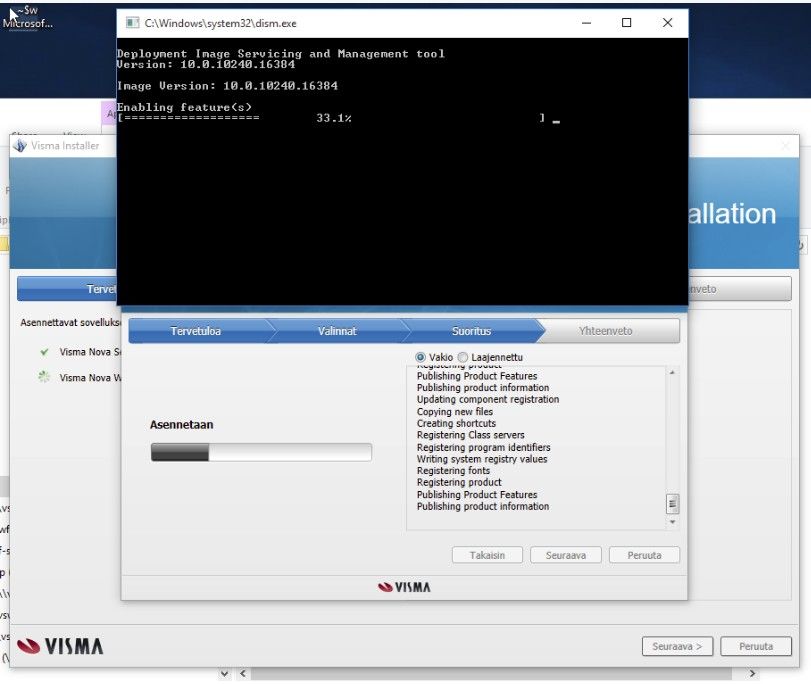Click the log list scrollbar thumb
Image resolution: width=811 pixels, height=684 pixels.
pos(672,503)
